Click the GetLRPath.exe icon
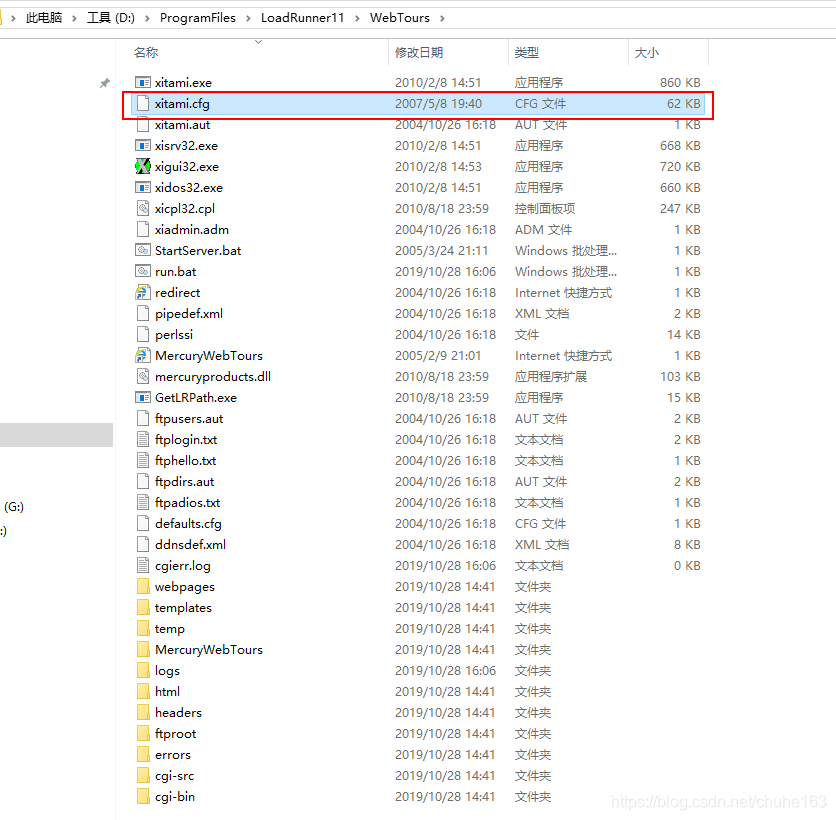Viewport: 836px width, 820px height. (x=142, y=398)
